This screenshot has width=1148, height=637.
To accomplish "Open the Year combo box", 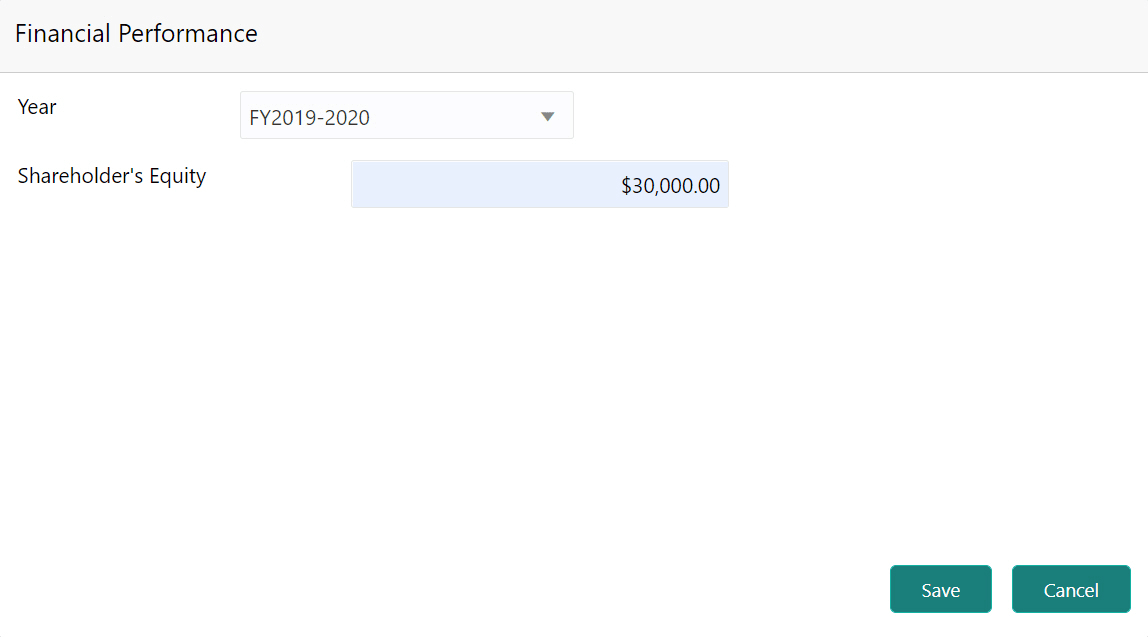I will pos(406,116).
